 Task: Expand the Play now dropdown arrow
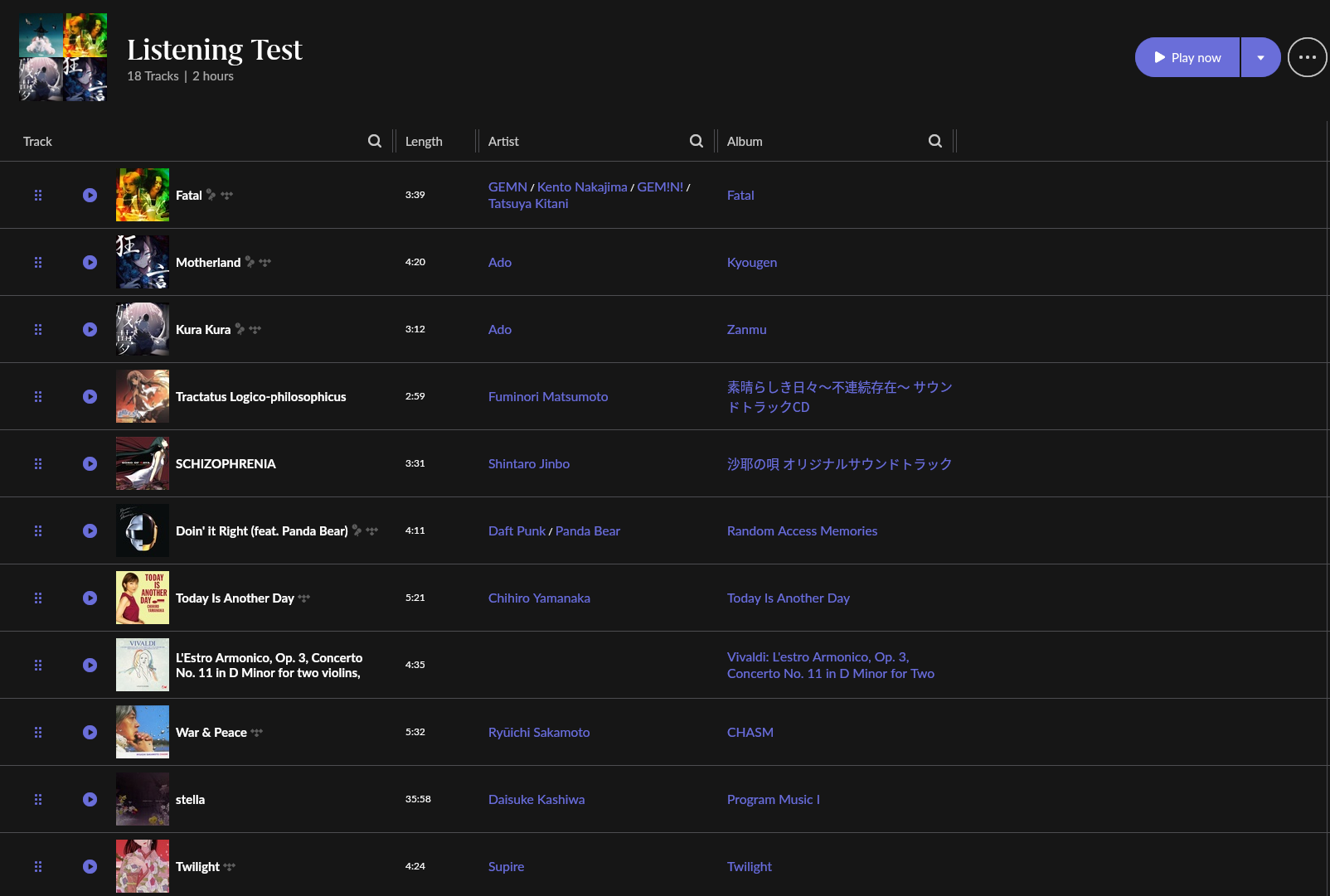[x=1261, y=57]
